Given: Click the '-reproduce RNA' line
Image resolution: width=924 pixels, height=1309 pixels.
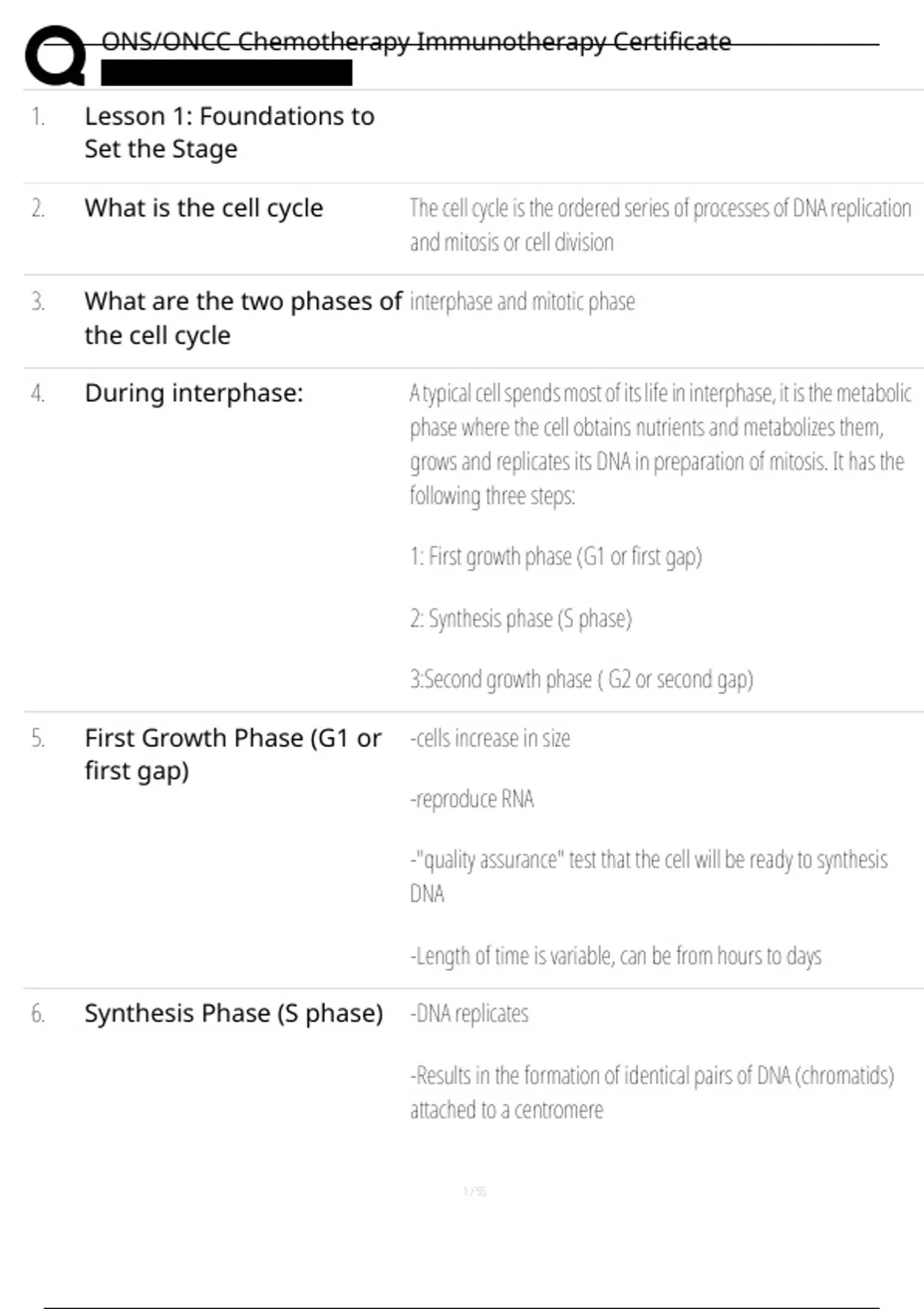Looking at the screenshot, I should [472, 799].
